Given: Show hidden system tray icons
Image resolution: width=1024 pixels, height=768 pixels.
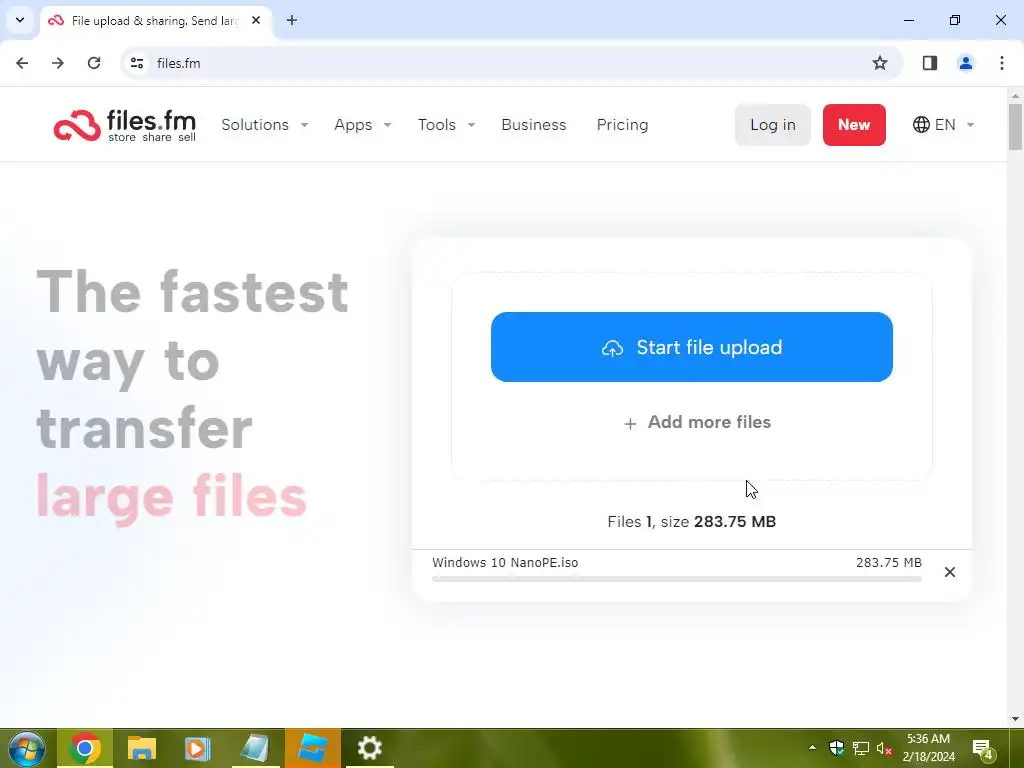Looking at the screenshot, I should point(812,748).
